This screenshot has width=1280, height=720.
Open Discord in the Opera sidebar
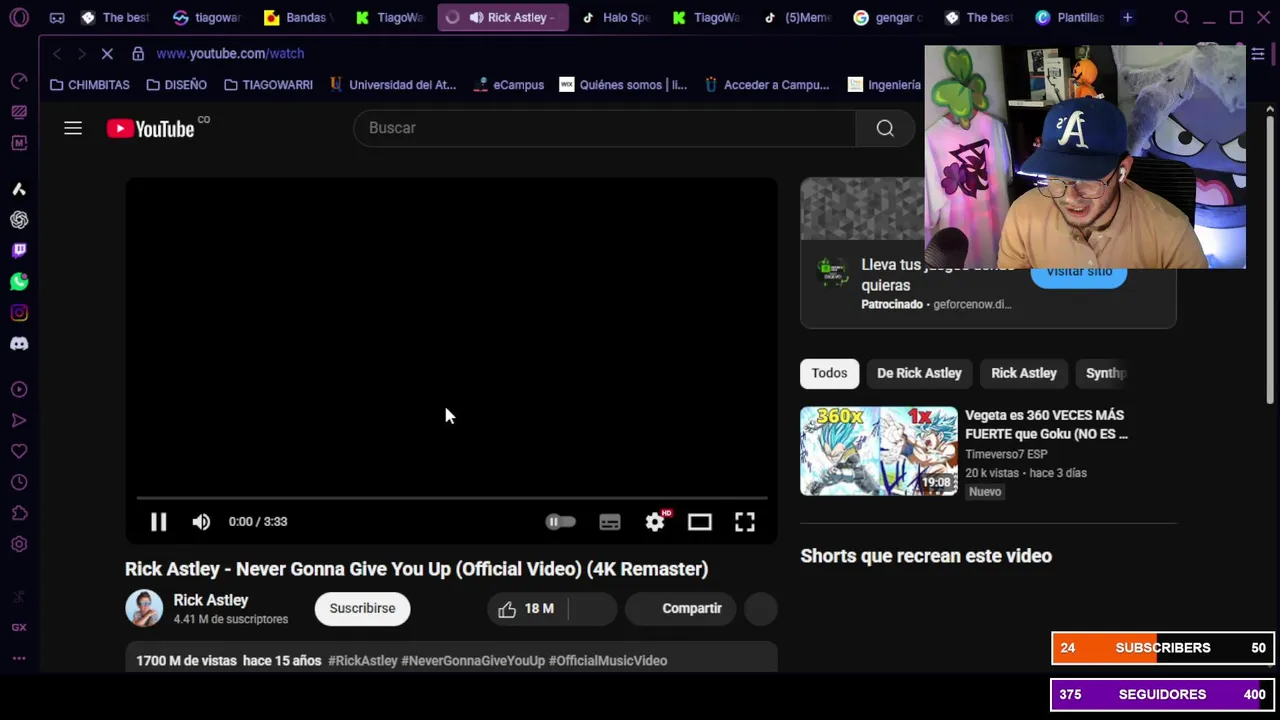[19, 344]
